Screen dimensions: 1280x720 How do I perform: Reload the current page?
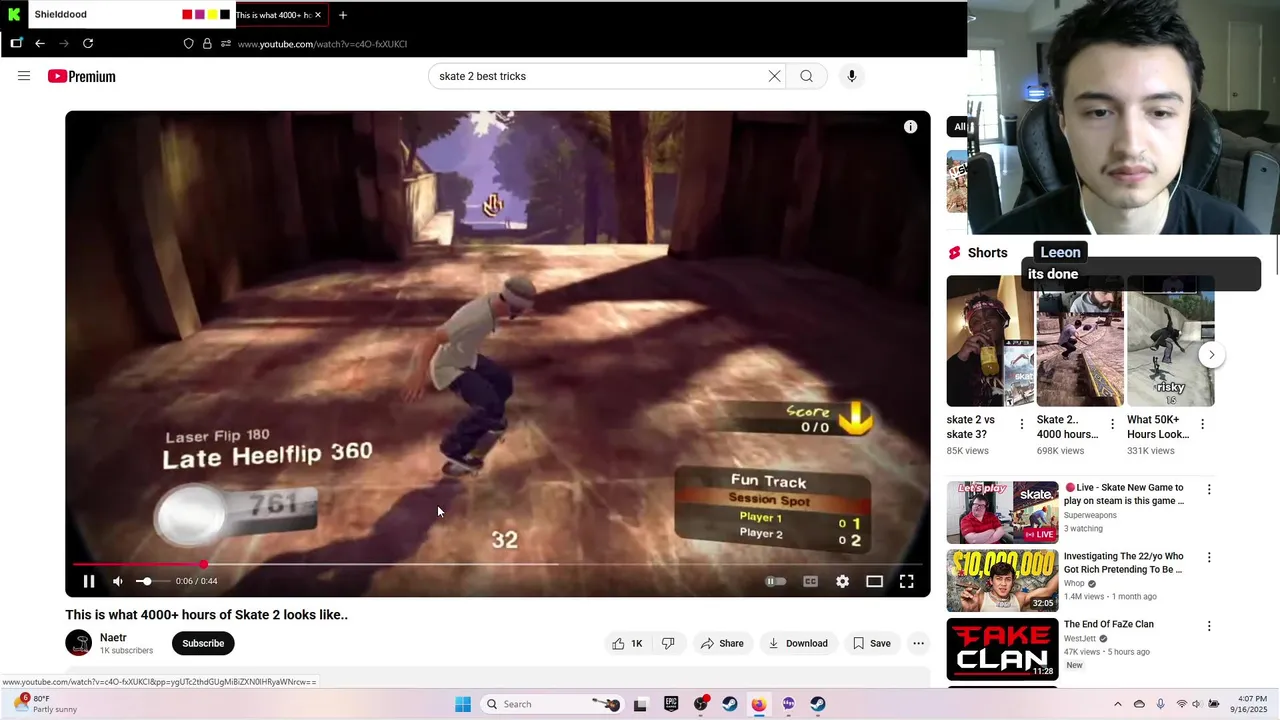click(88, 43)
